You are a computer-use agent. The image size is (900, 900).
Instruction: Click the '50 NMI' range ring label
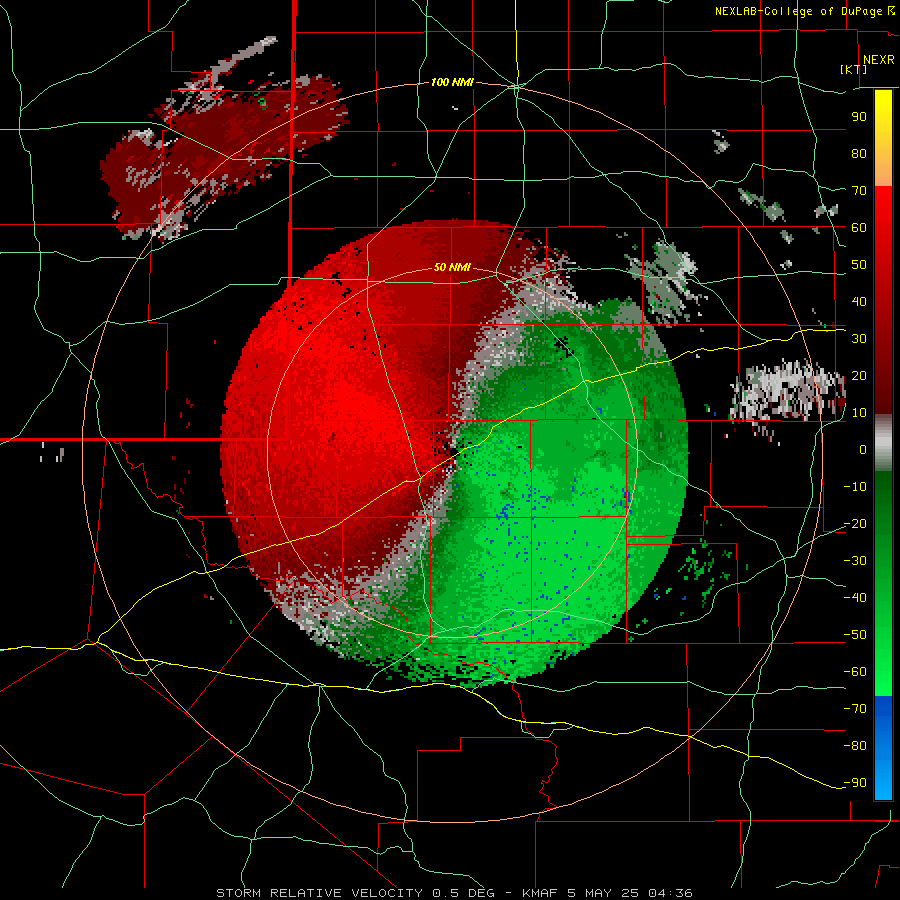[x=452, y=267]
